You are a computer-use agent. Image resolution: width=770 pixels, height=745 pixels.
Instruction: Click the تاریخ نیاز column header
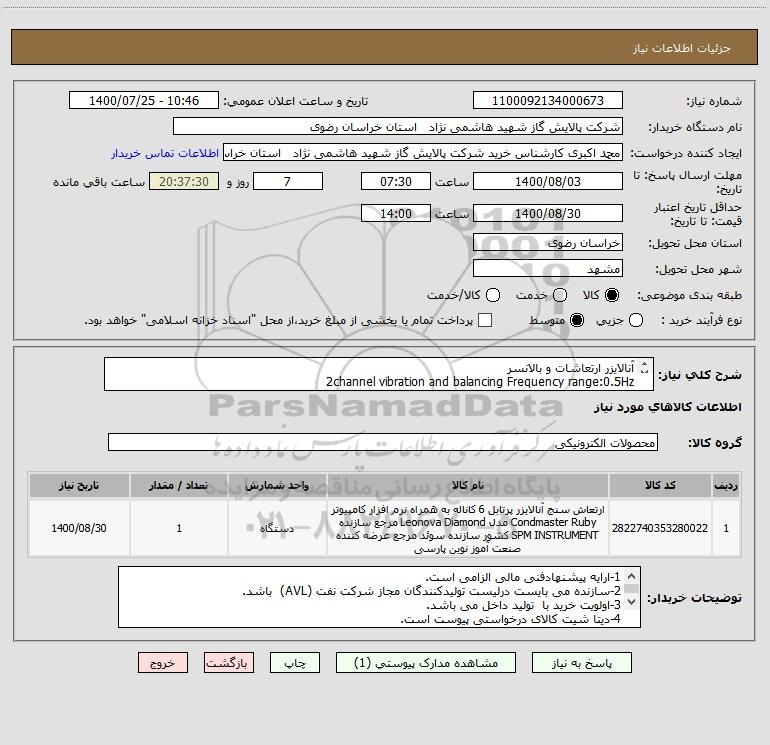tap(79, 485)
